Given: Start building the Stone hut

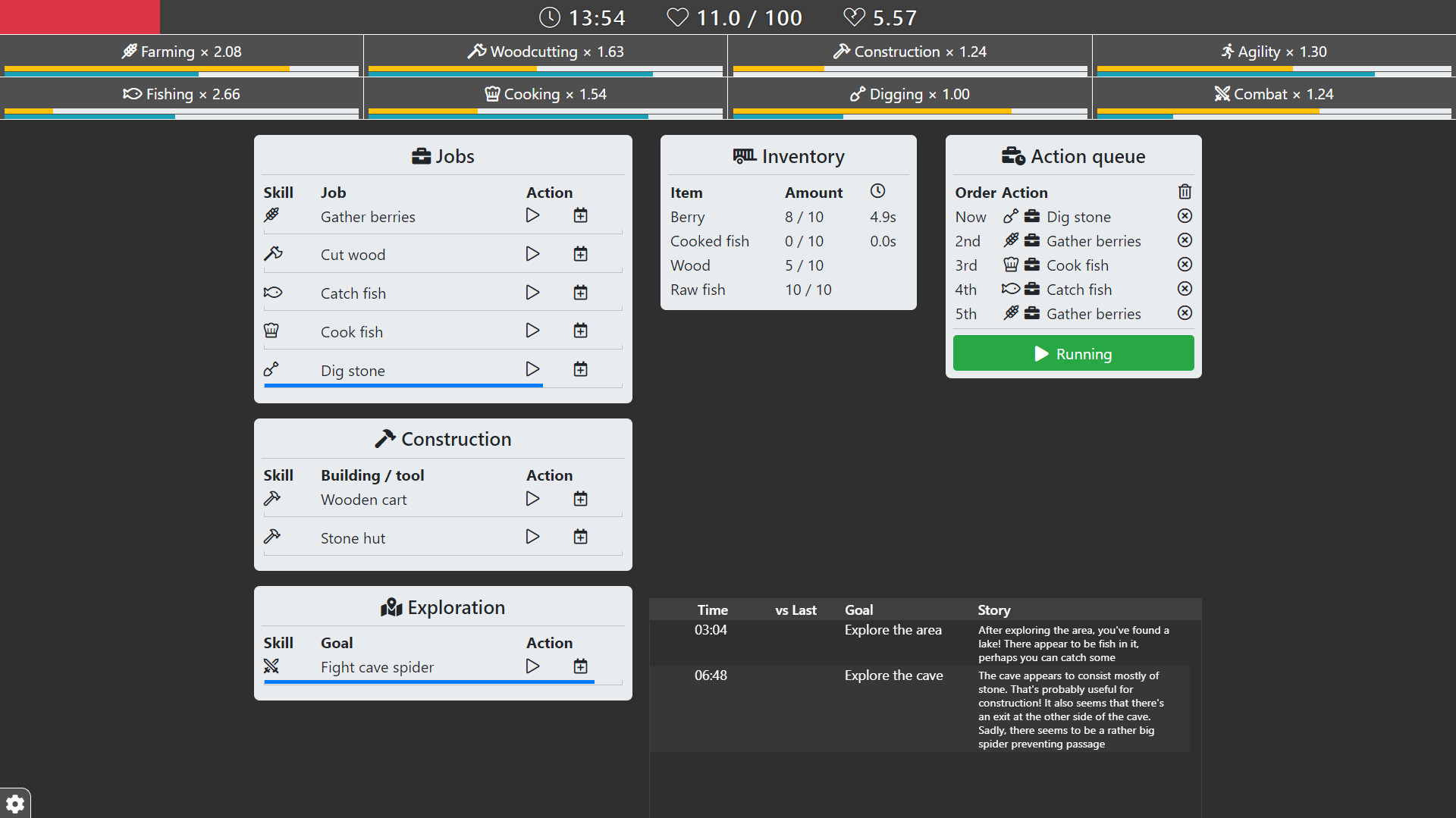Looking at the screenshot, I should click(532, 536).
